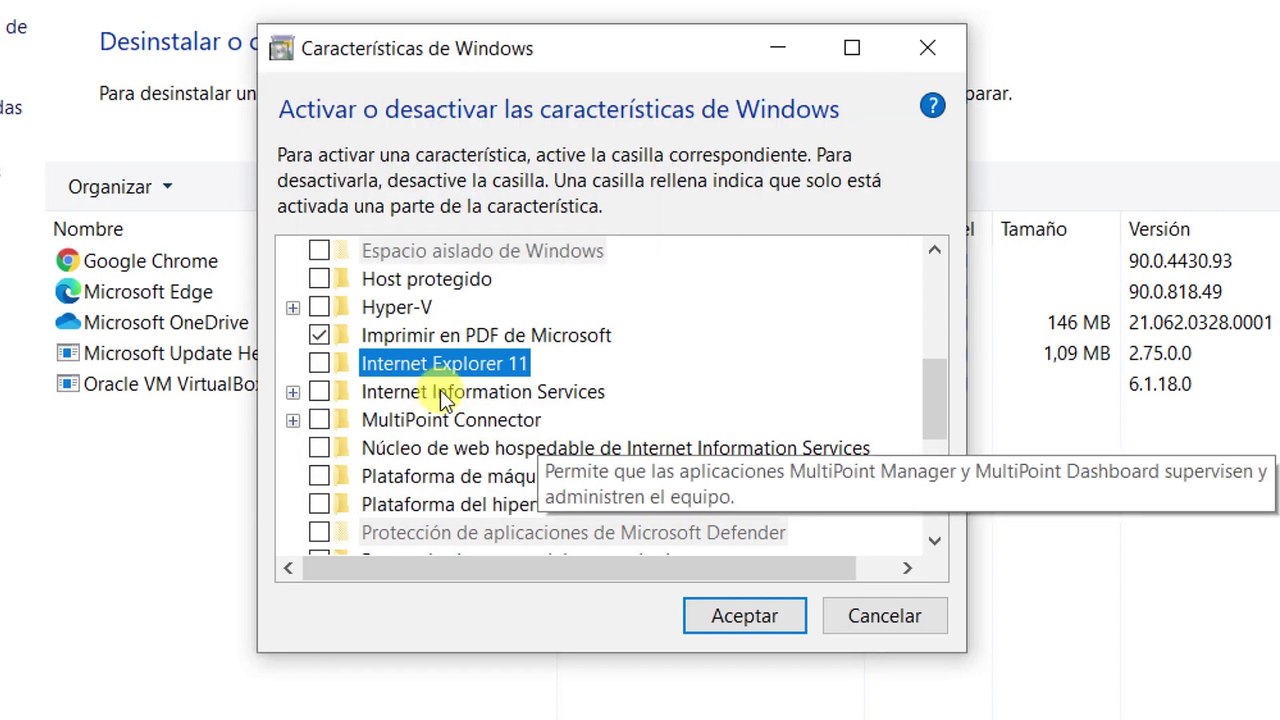Select Núcleo de web hospedable de Internet Information Services
This screenshot has width=1280, height=720.
click(615, 447)
